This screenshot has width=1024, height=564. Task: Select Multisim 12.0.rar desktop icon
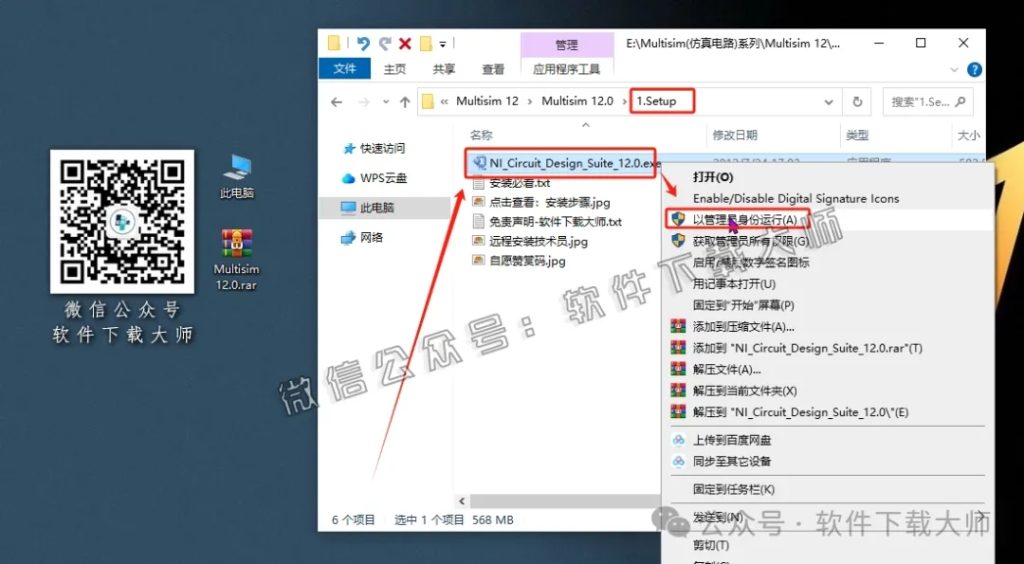pyautogui.click(x=236, y=259)
